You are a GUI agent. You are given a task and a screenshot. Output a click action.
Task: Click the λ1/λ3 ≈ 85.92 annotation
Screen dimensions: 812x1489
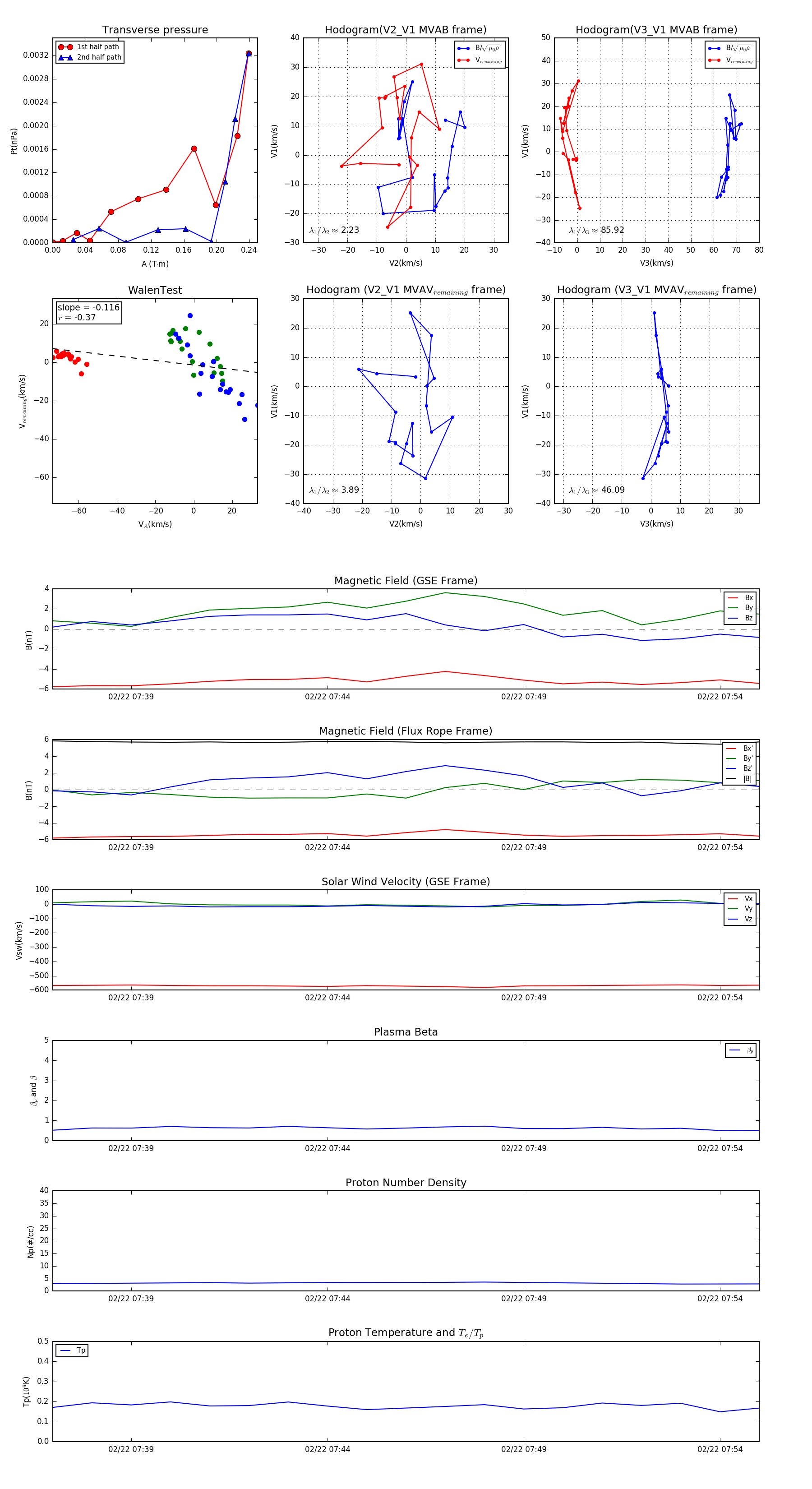click(596, 230)
